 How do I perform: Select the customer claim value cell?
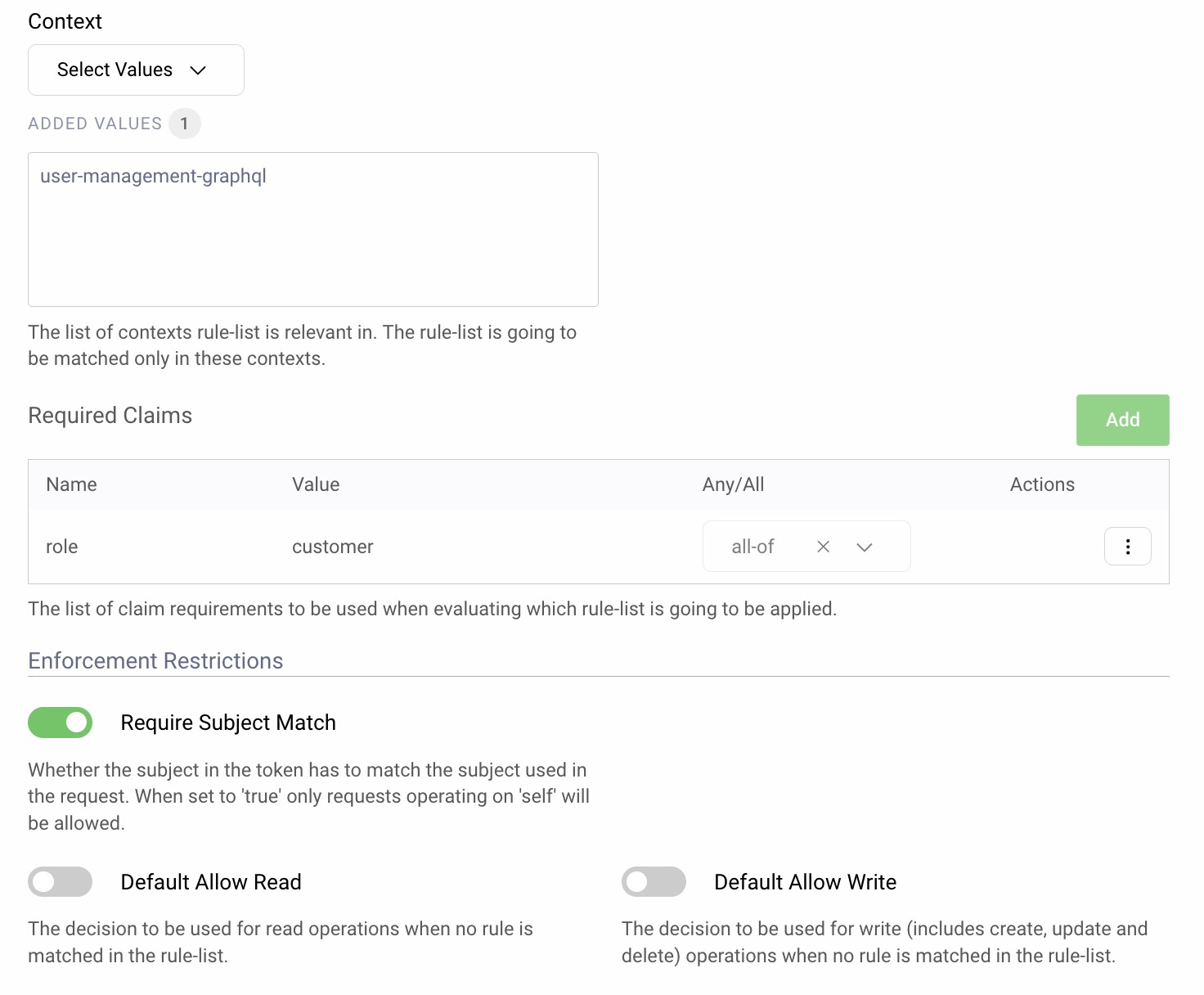[332, 547]
